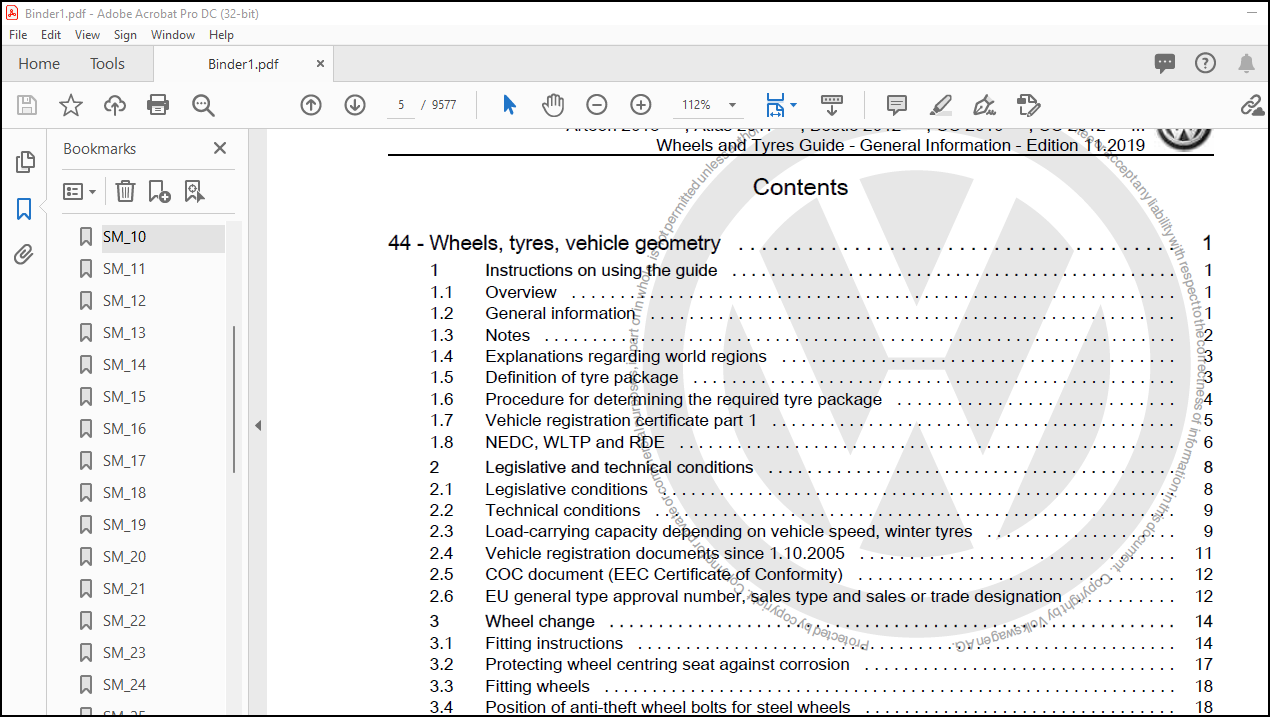1270x717 pixels.
Task: Select the SM_10 bookmark
Action: [124, 237]
